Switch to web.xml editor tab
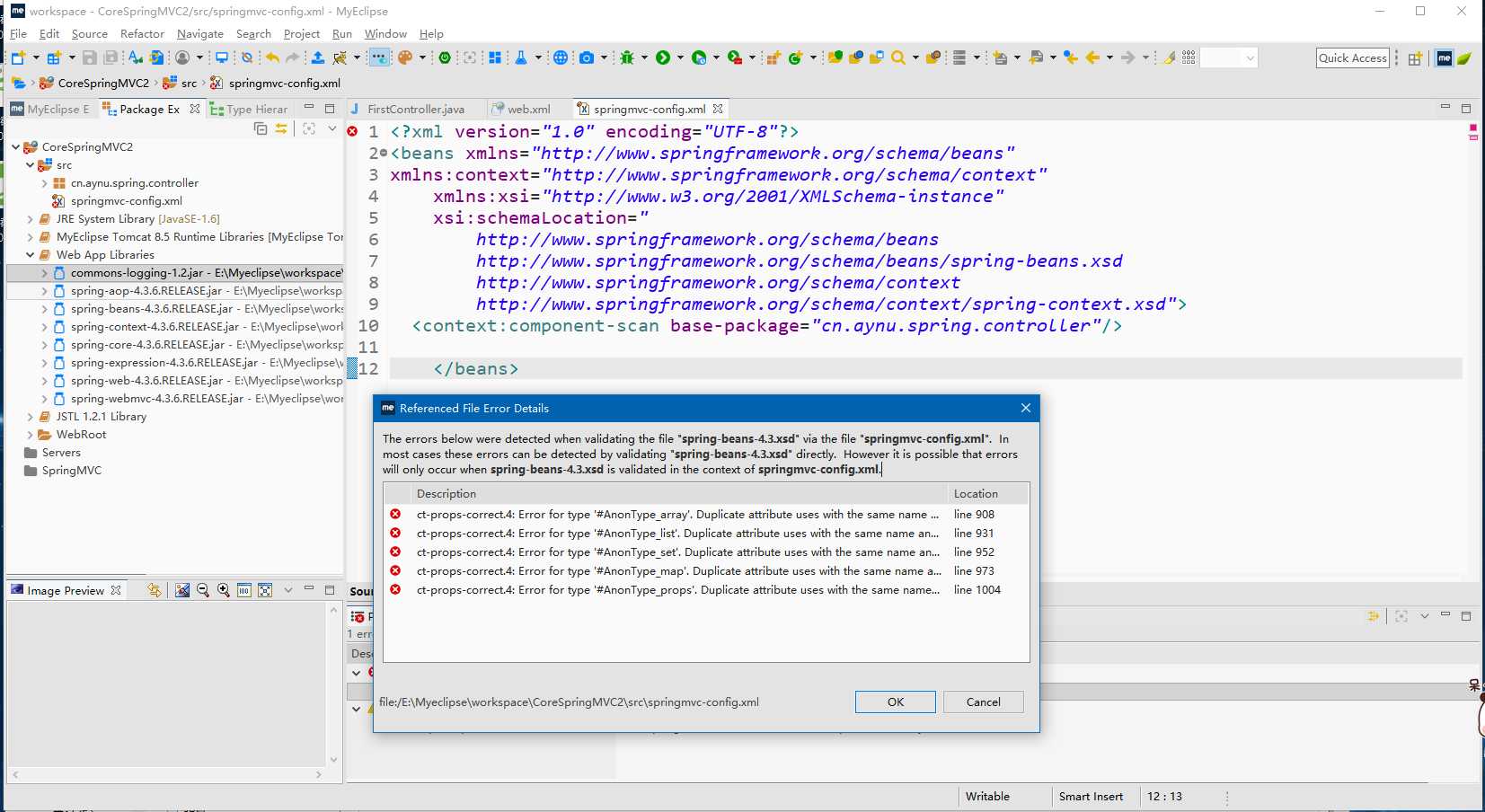1485x812 pixels. [528, 109]
